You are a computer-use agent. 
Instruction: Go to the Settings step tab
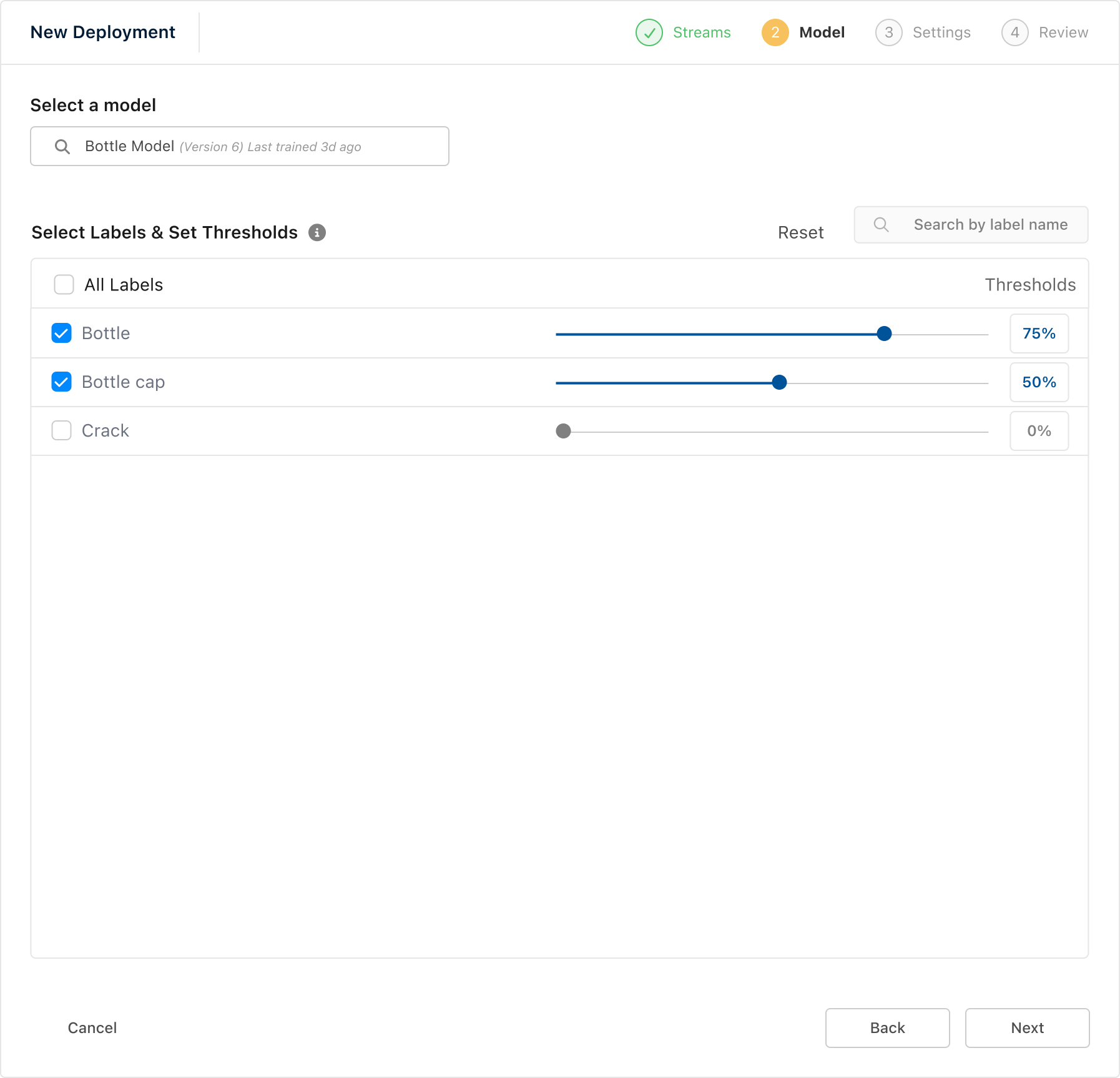(941, 32)
